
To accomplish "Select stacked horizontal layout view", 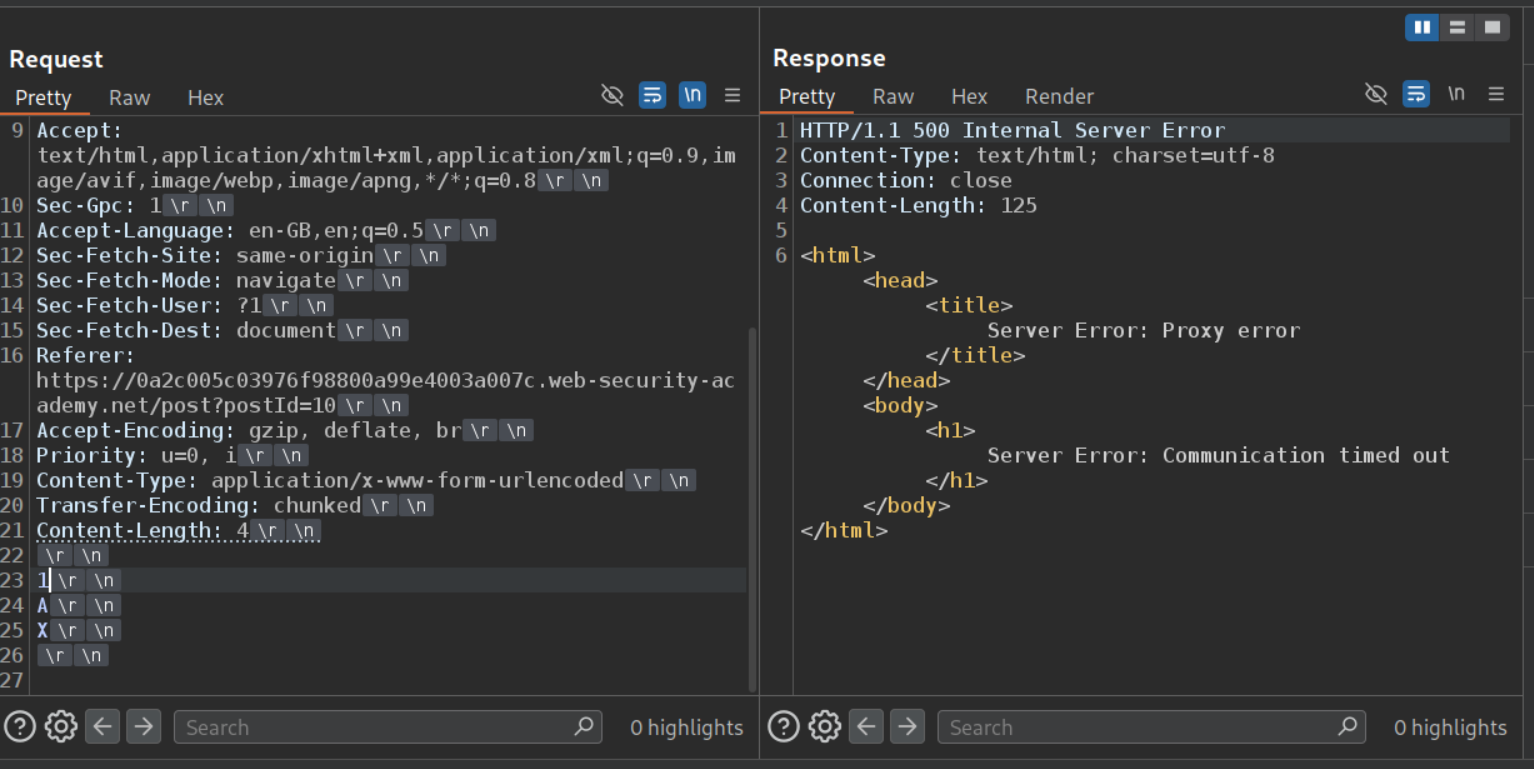I will (x=1457, y=28).
